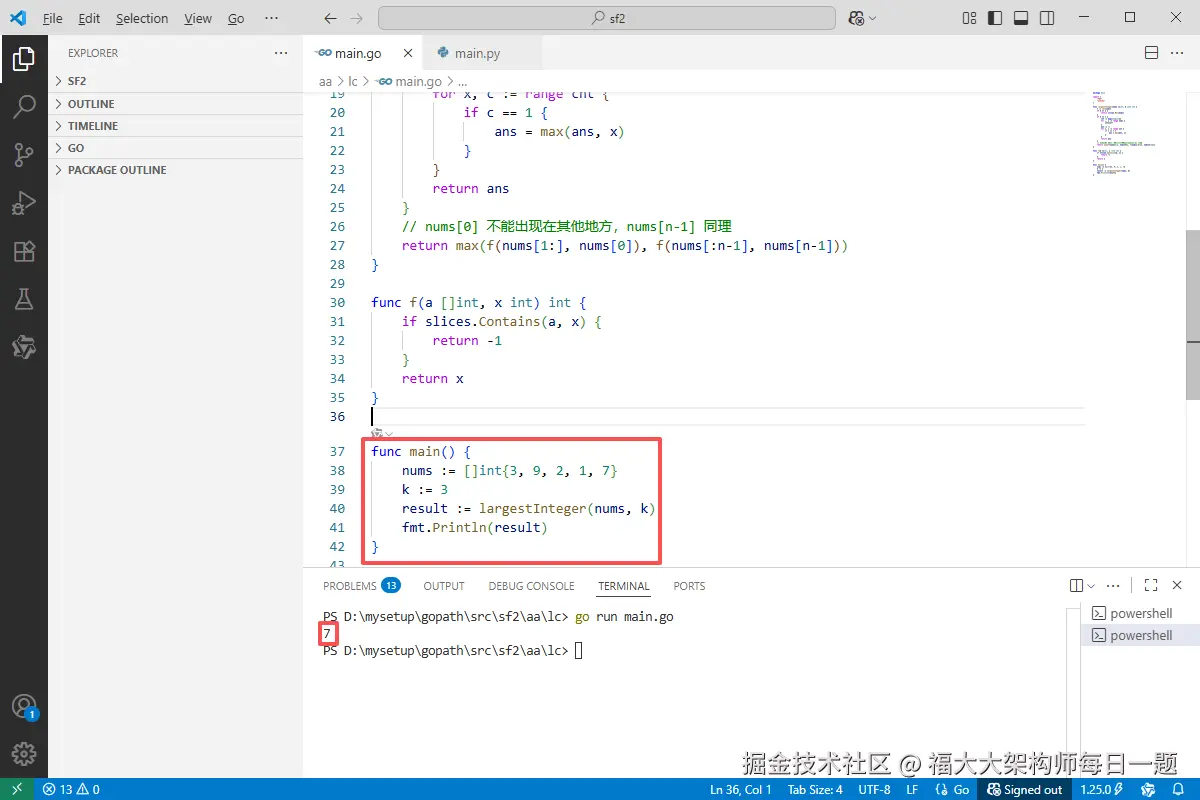Switch to the PORTS panel tab
1200x800 pixels.
click(689, 586)
